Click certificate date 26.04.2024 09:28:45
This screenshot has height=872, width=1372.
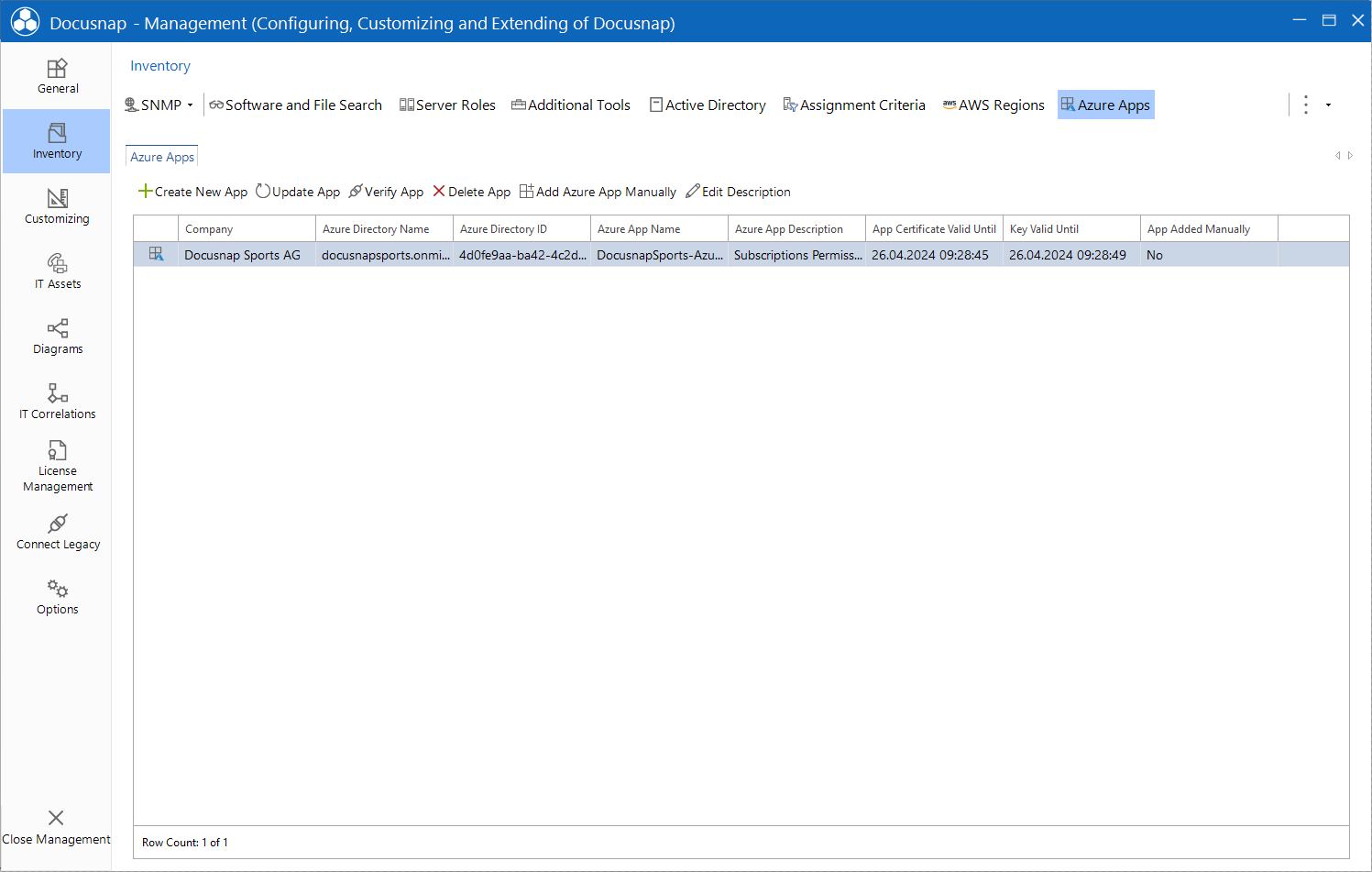(935, 255)
